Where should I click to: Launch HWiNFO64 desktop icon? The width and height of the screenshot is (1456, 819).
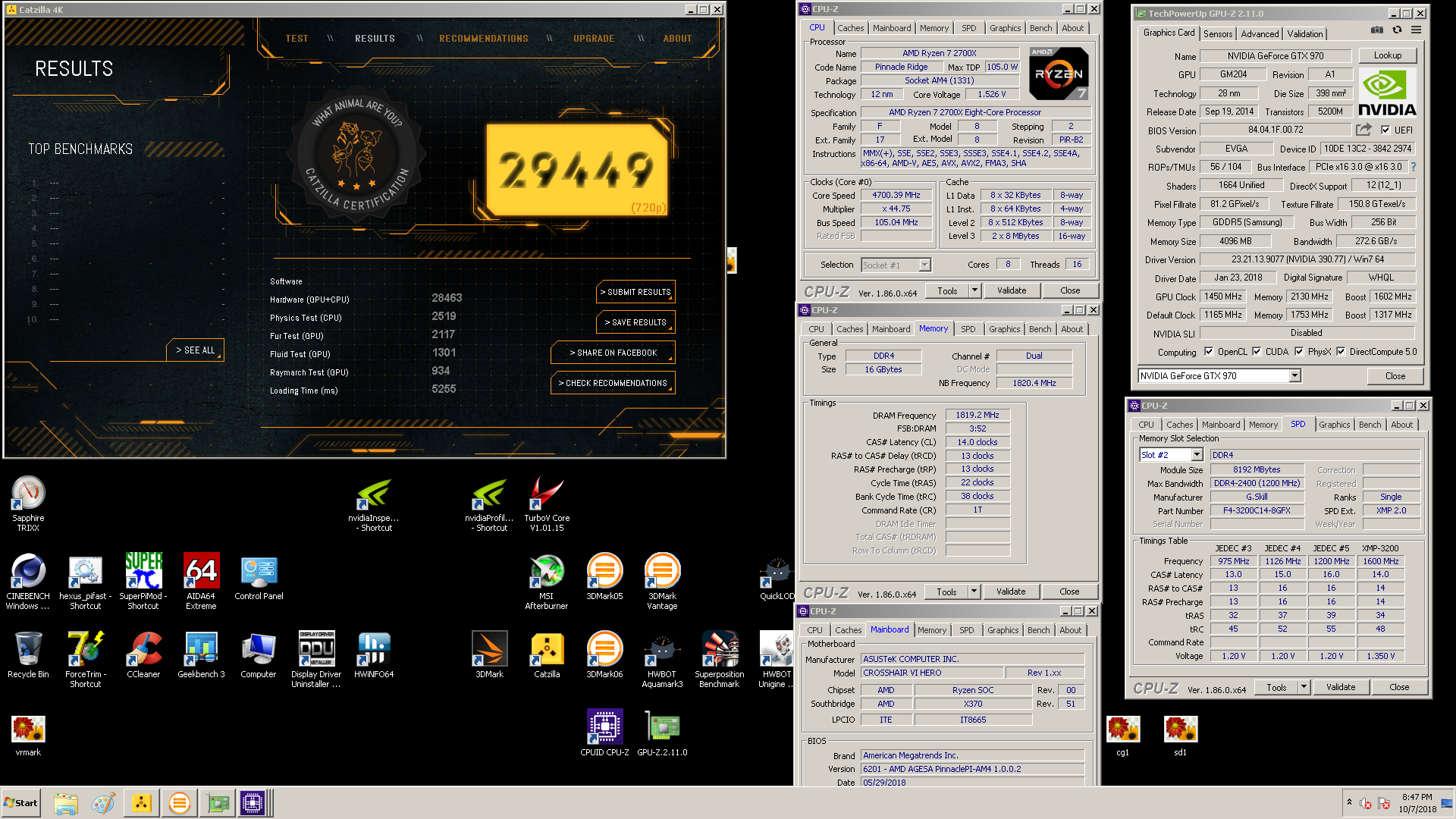374,655
